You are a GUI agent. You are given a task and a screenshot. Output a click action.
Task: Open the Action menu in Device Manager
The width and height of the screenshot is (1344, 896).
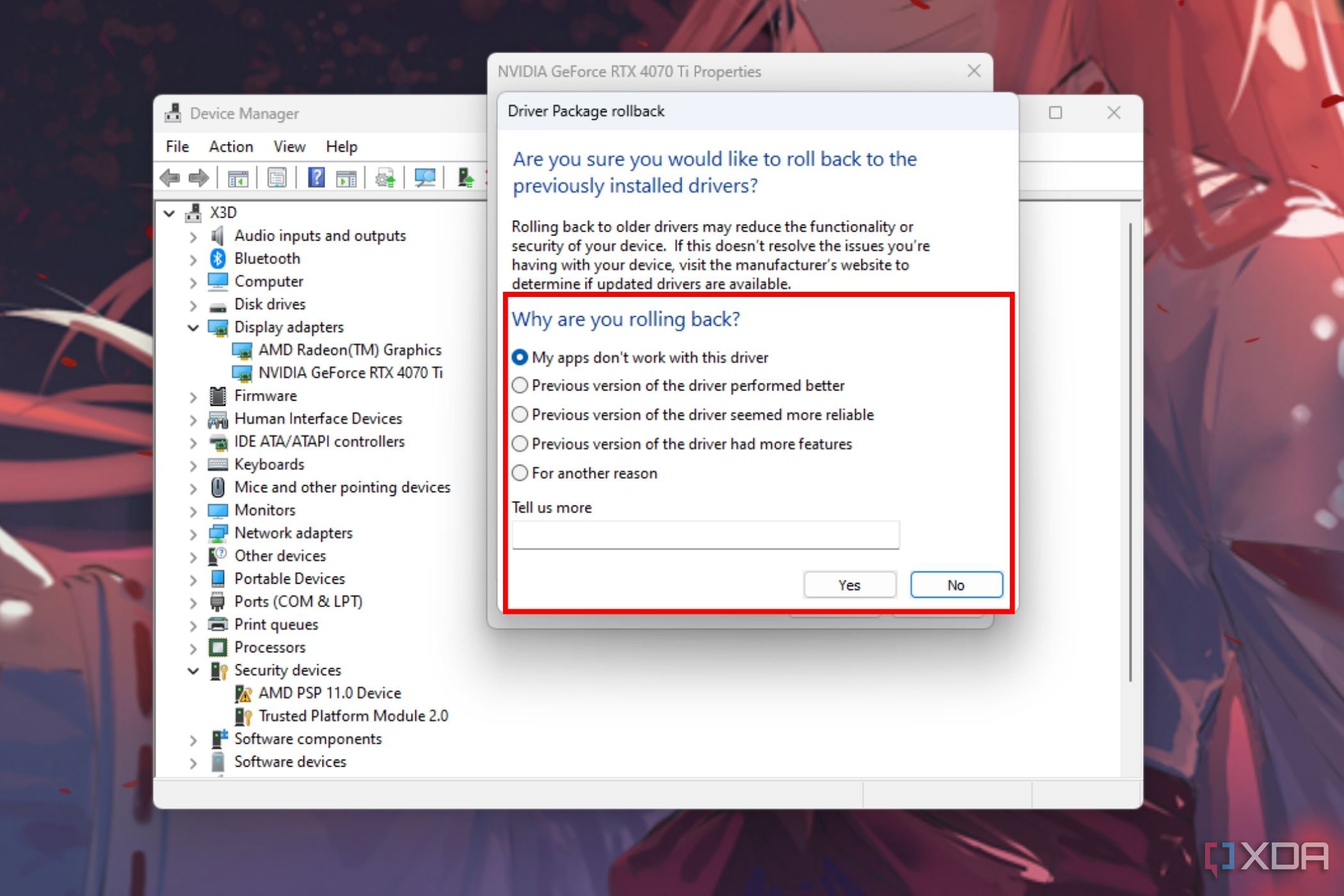click(231, 147)
